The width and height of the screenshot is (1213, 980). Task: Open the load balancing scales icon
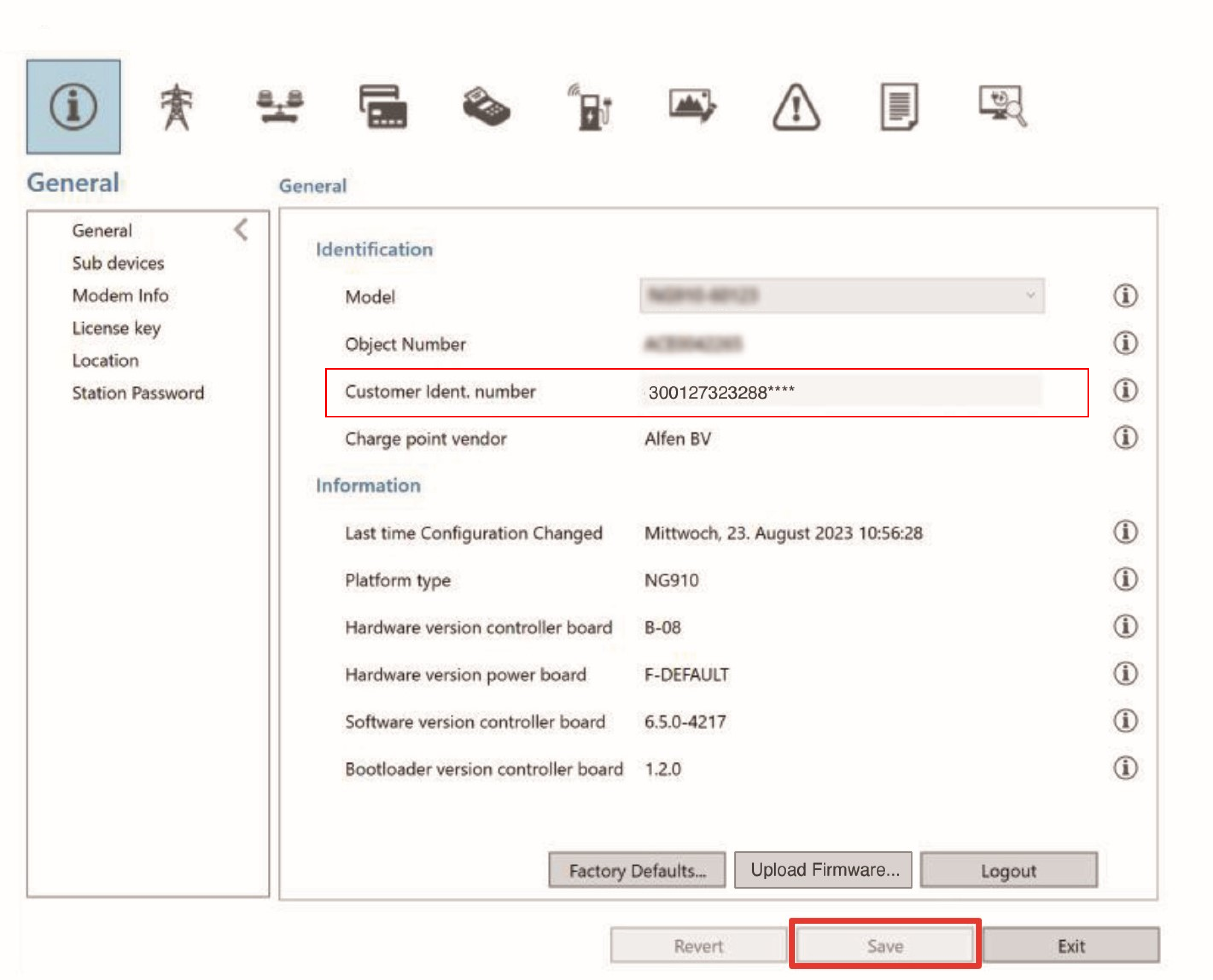click(x=280, y=107)
